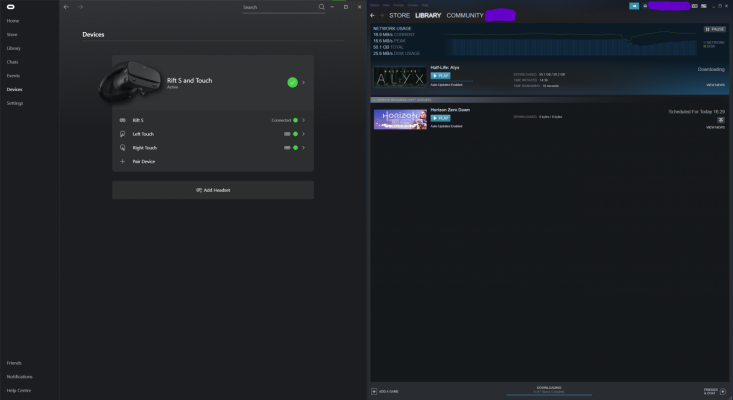The width and height of the screenshot is (733, 400).
Task: Select Devices in Oculus sidebar
Action: pos(14,89)
